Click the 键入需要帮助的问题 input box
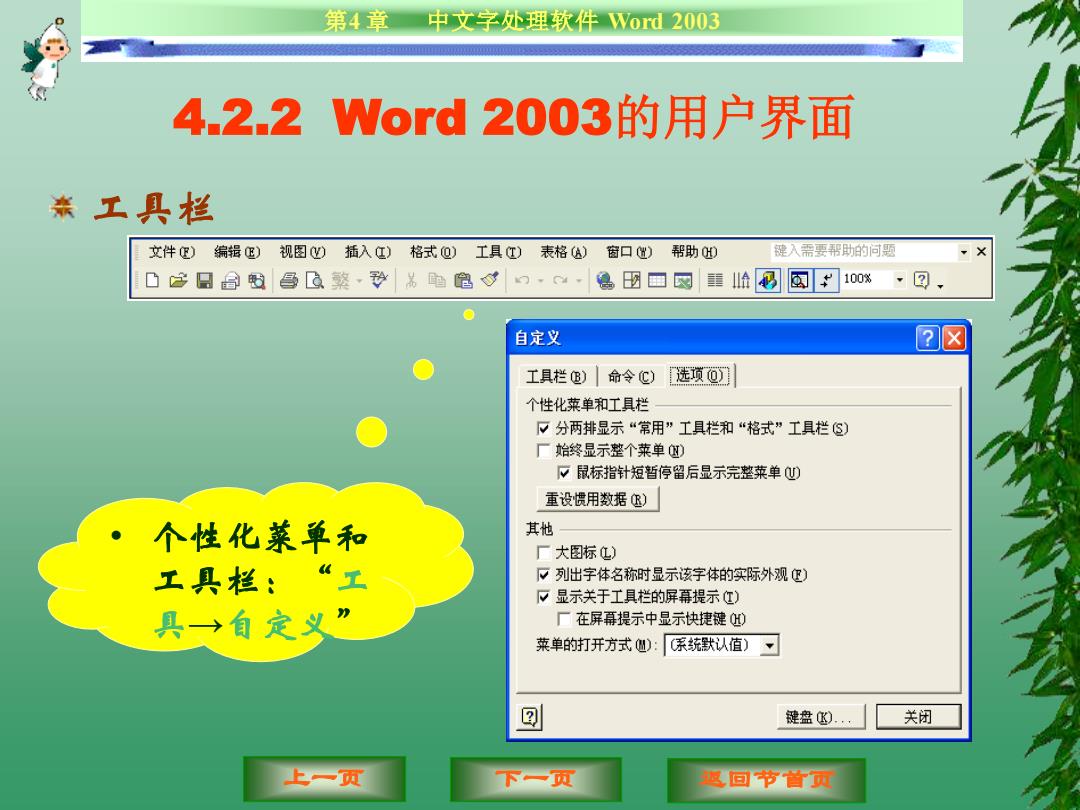 [x=864, y=251]
